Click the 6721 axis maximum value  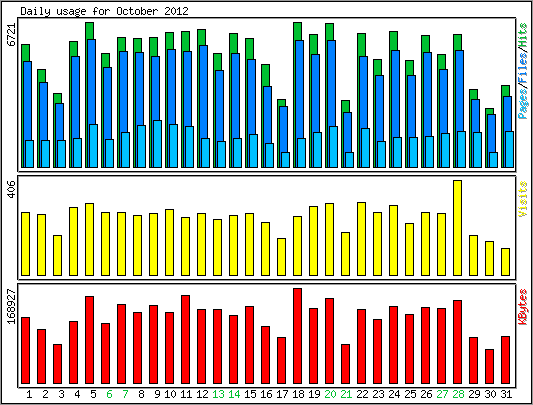click(x=12, y=35)
